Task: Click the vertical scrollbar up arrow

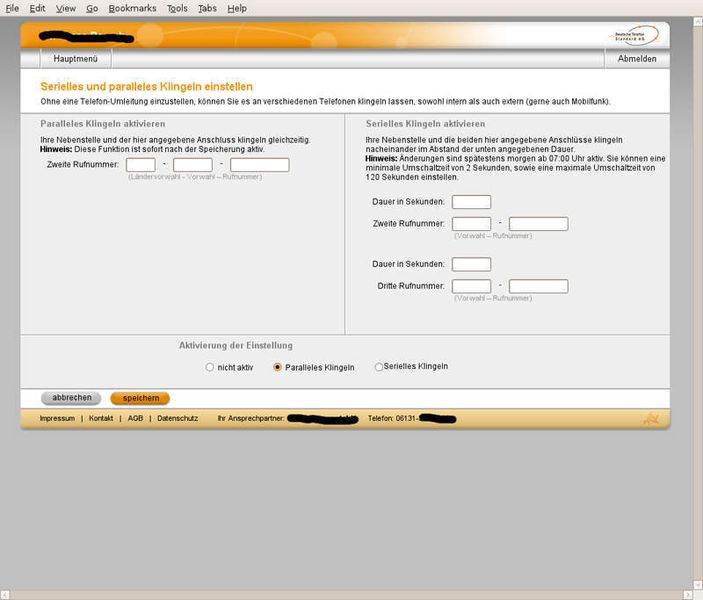Action: click(x=698, y=21)
